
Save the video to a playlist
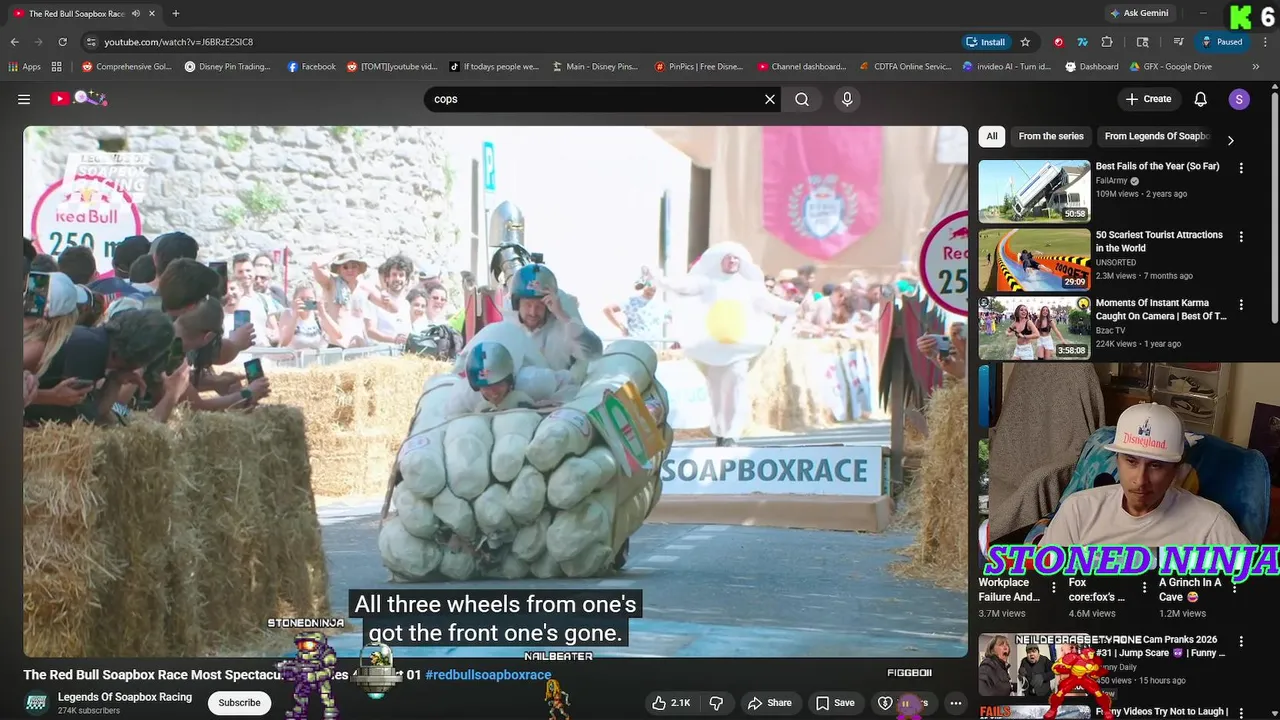[835, 703]
